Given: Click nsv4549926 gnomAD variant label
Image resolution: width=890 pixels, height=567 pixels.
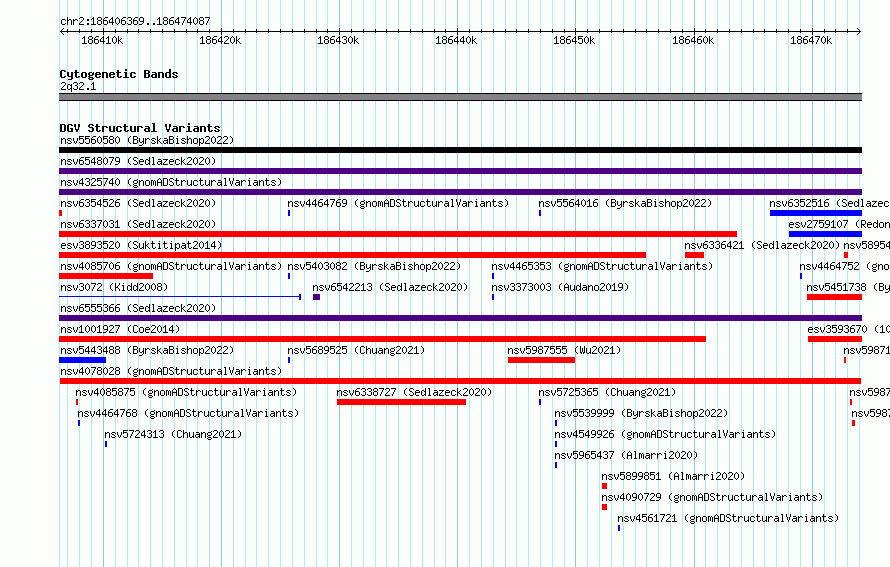Looking at the screenshot, I should click(665, 434).
